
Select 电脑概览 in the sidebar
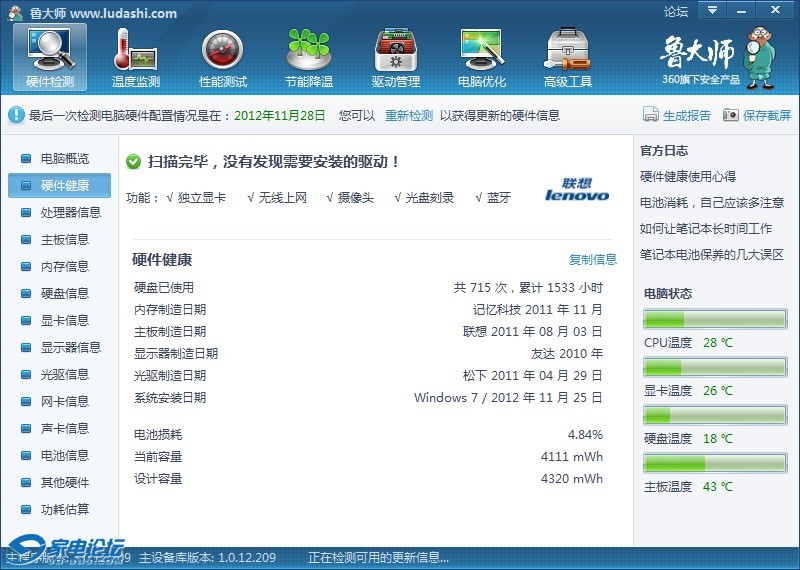pyautogui.click(x=64, y=158)
